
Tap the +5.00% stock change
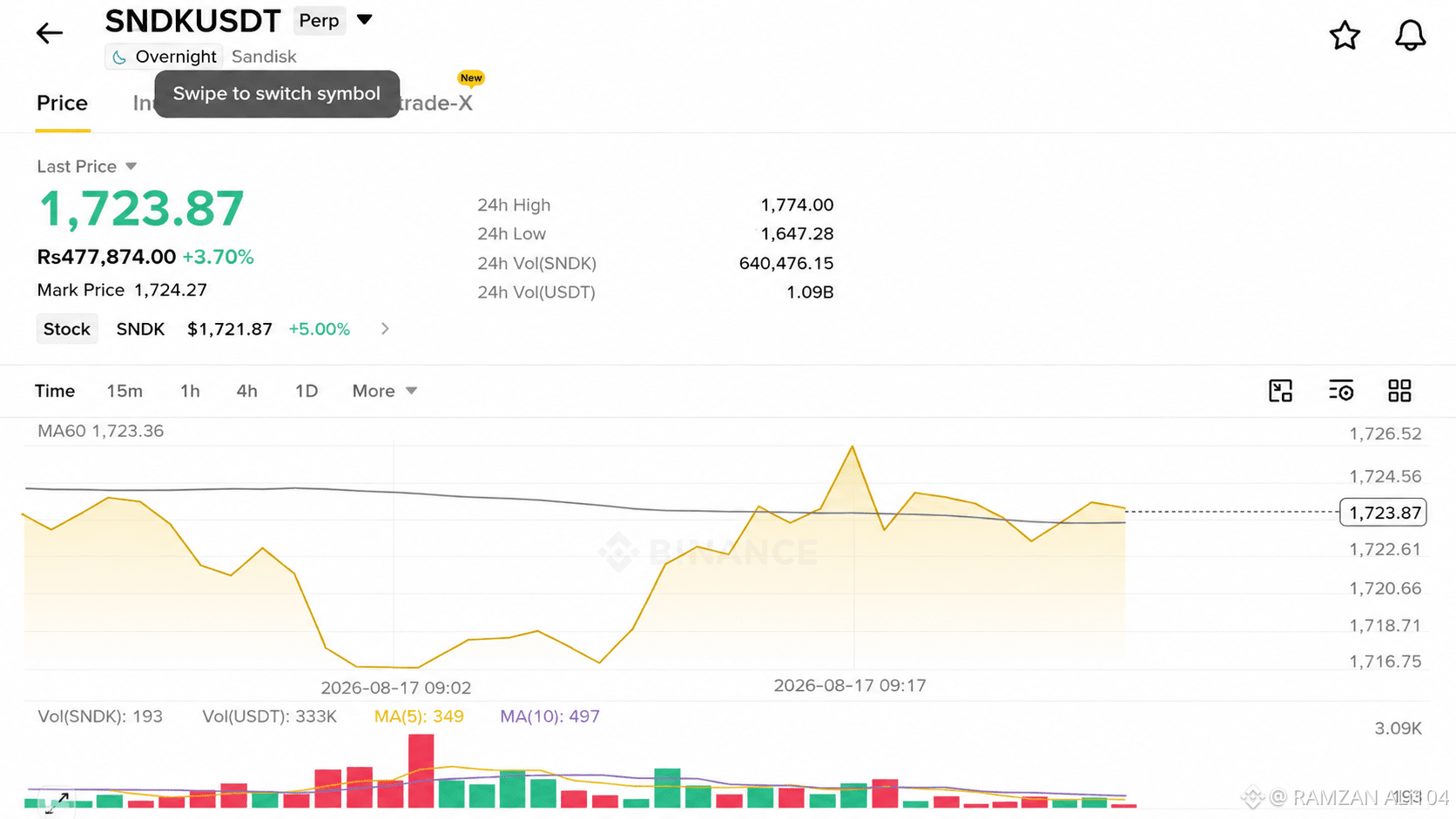(x=320, y=329)
